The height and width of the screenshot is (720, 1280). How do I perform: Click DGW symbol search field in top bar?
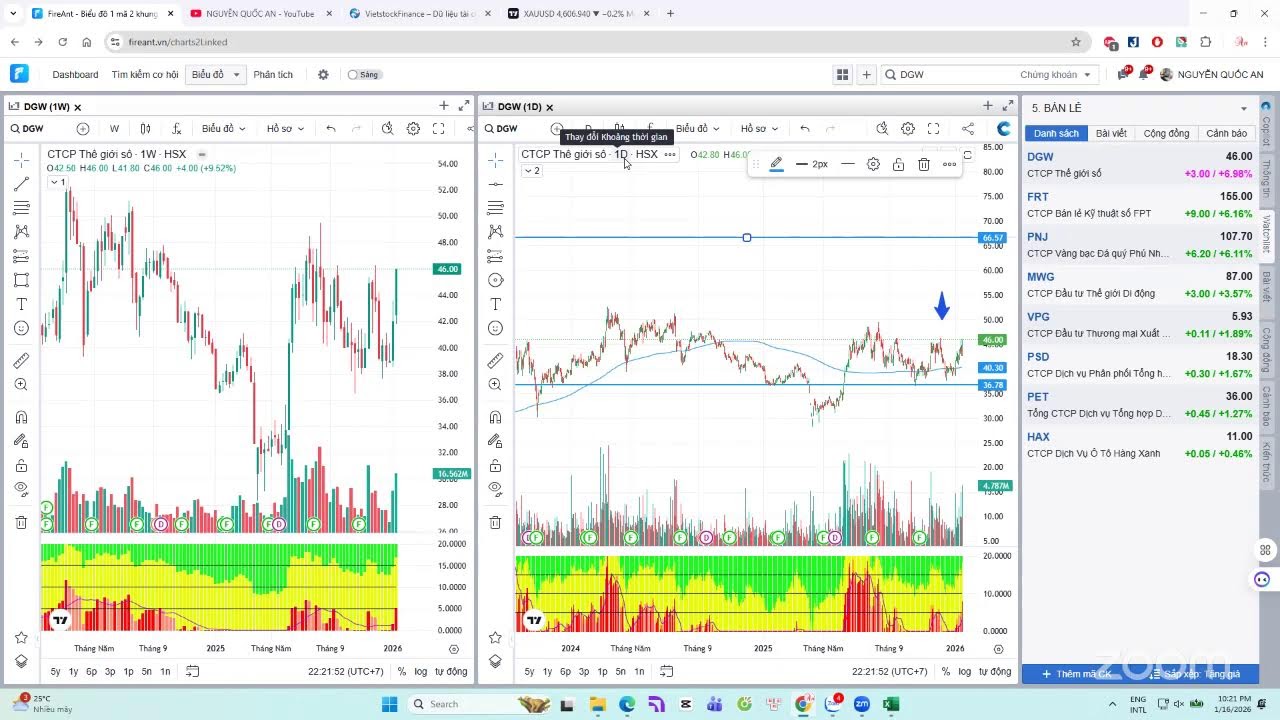point(955,75)
